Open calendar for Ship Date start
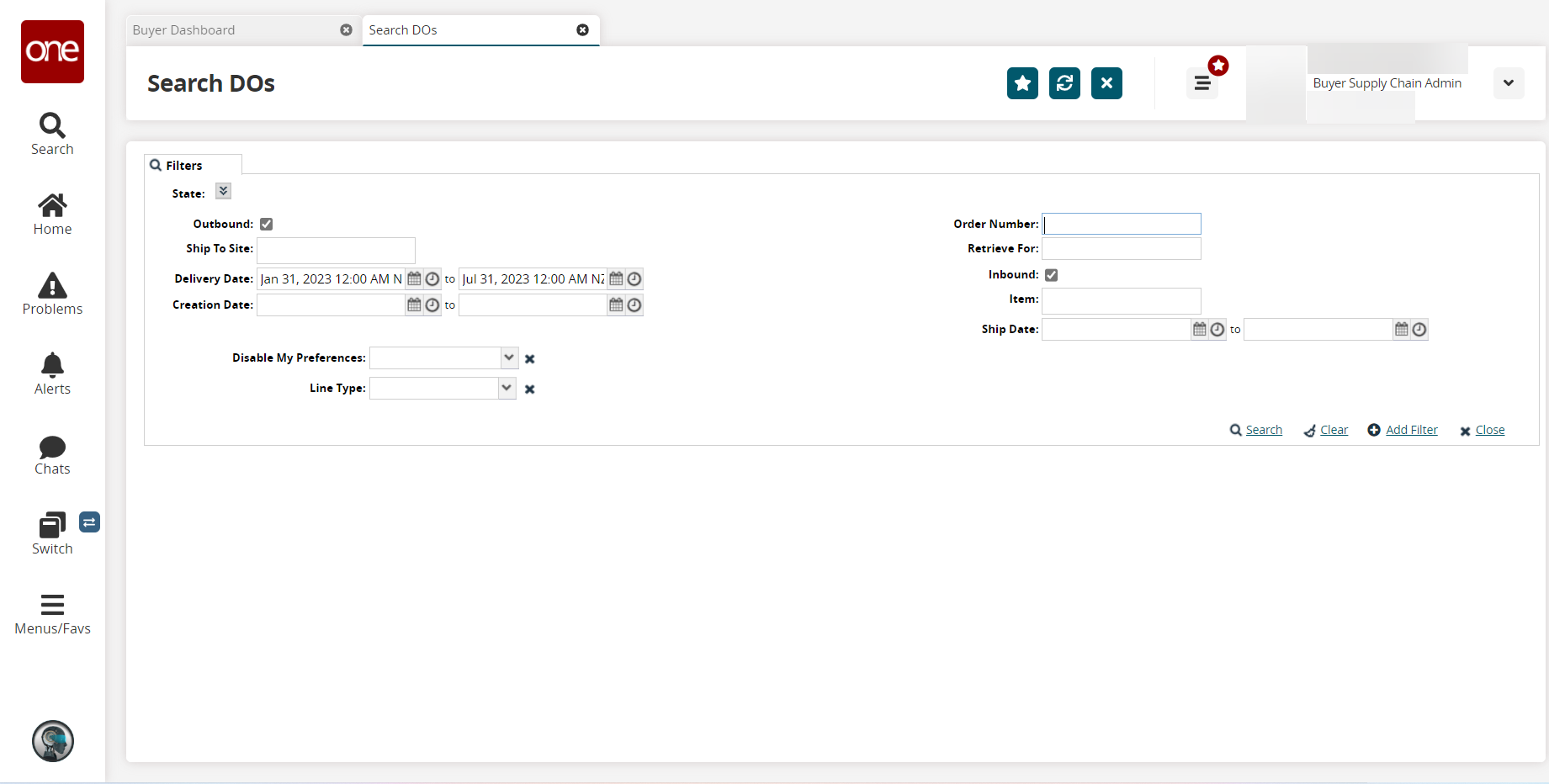 point(1200,329)
